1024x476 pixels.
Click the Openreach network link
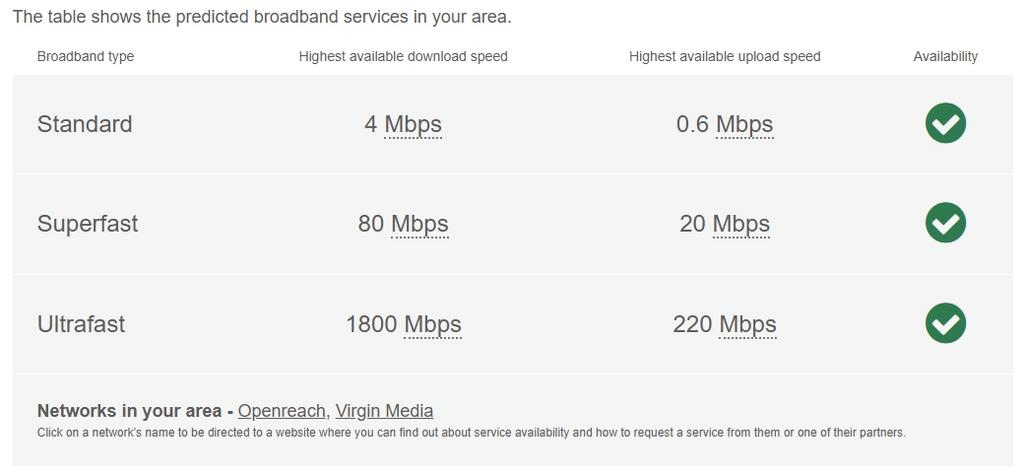(x=281, y=411)
